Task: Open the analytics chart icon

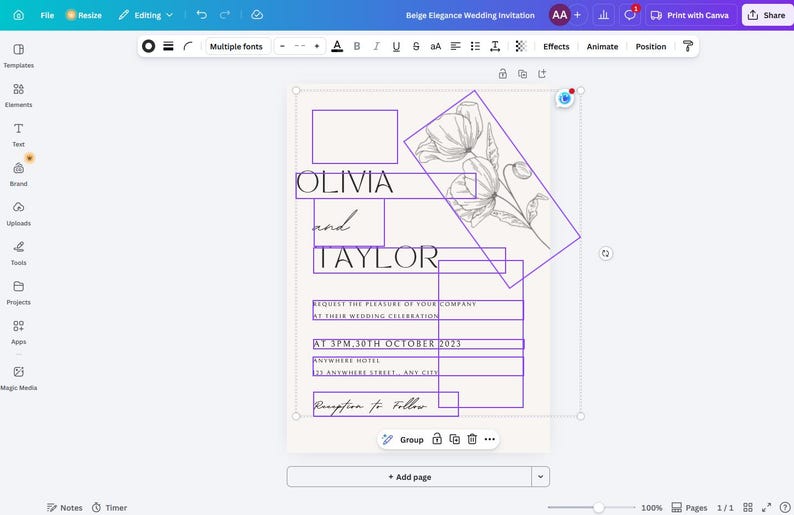Action: [x=604, y=15]
